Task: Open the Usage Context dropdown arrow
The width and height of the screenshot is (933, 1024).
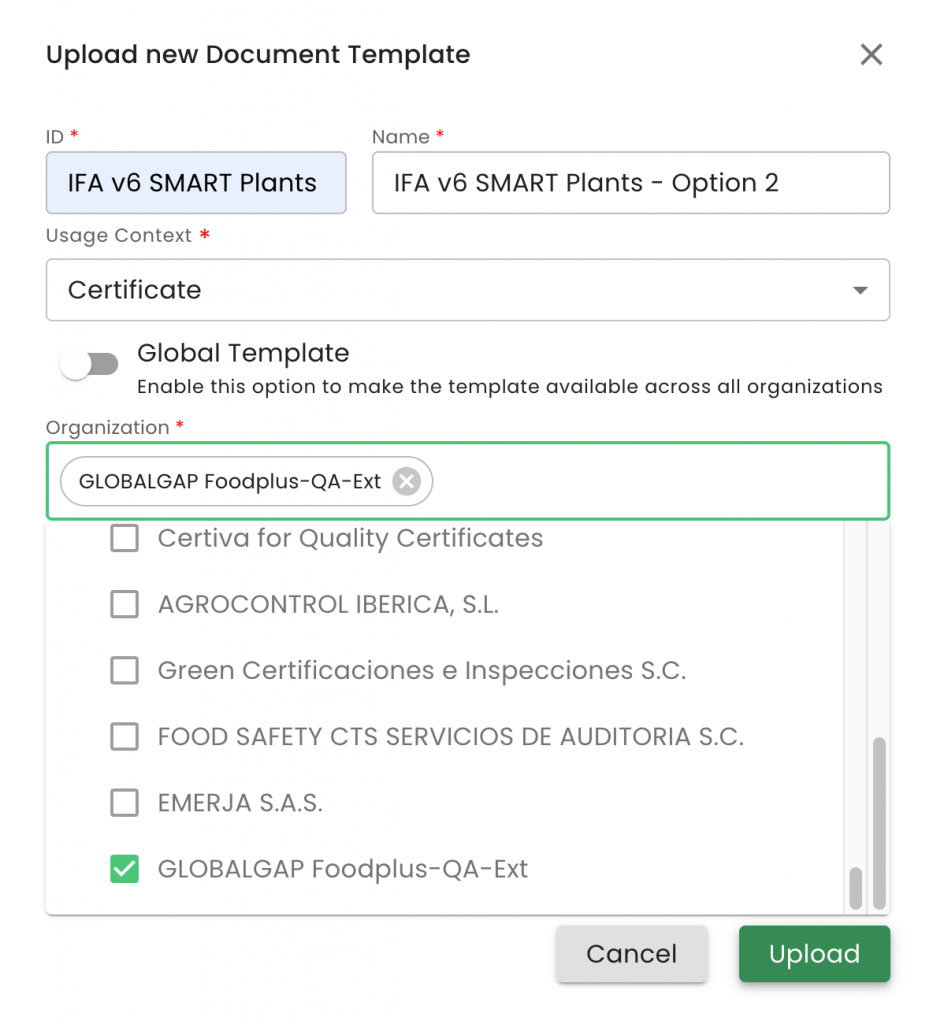Action: 859,290
